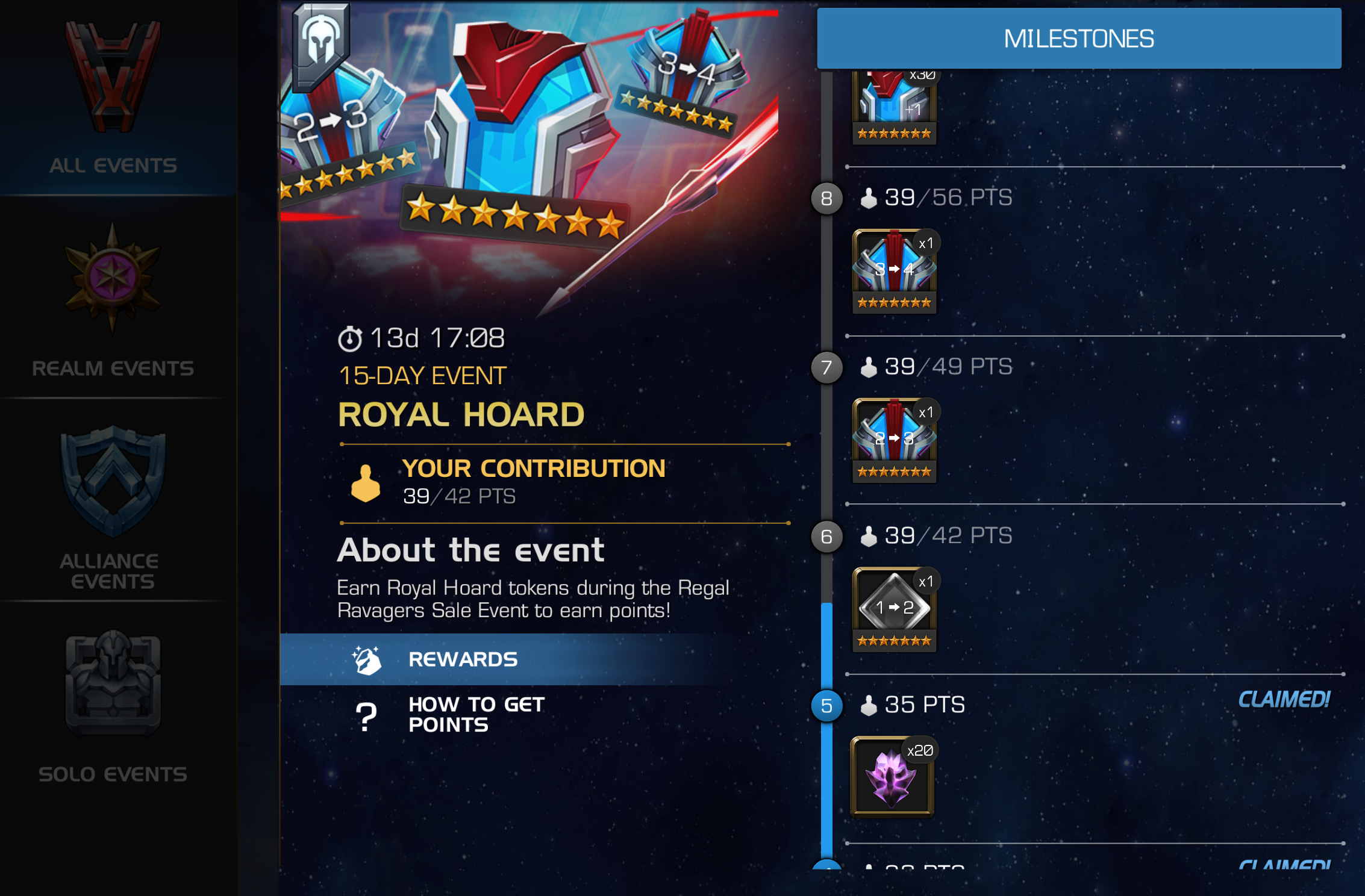1365x896 pixels.
Task: Click the Milestones header button
Action: (1079, 39)
